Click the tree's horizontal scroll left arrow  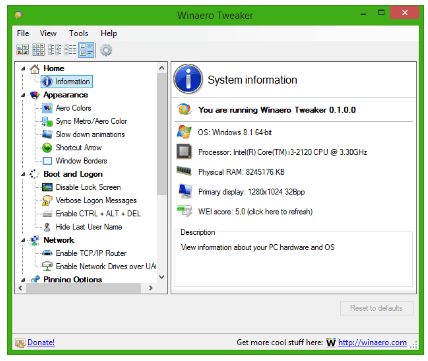pyautogui.click(x=20, y=288)
